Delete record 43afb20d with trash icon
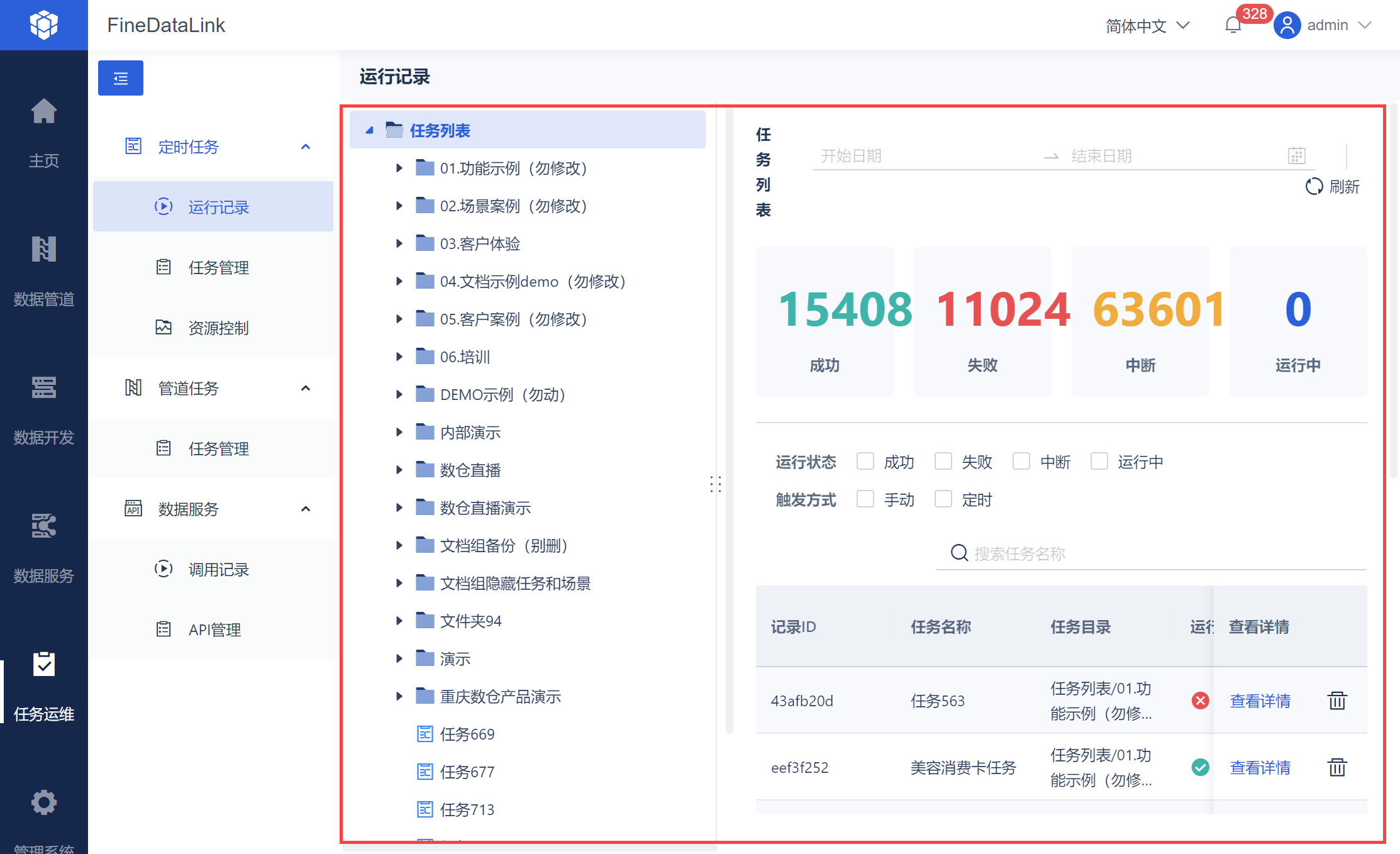The width and height of the screenshot is (1400, 854). [x=1336, y=701]
